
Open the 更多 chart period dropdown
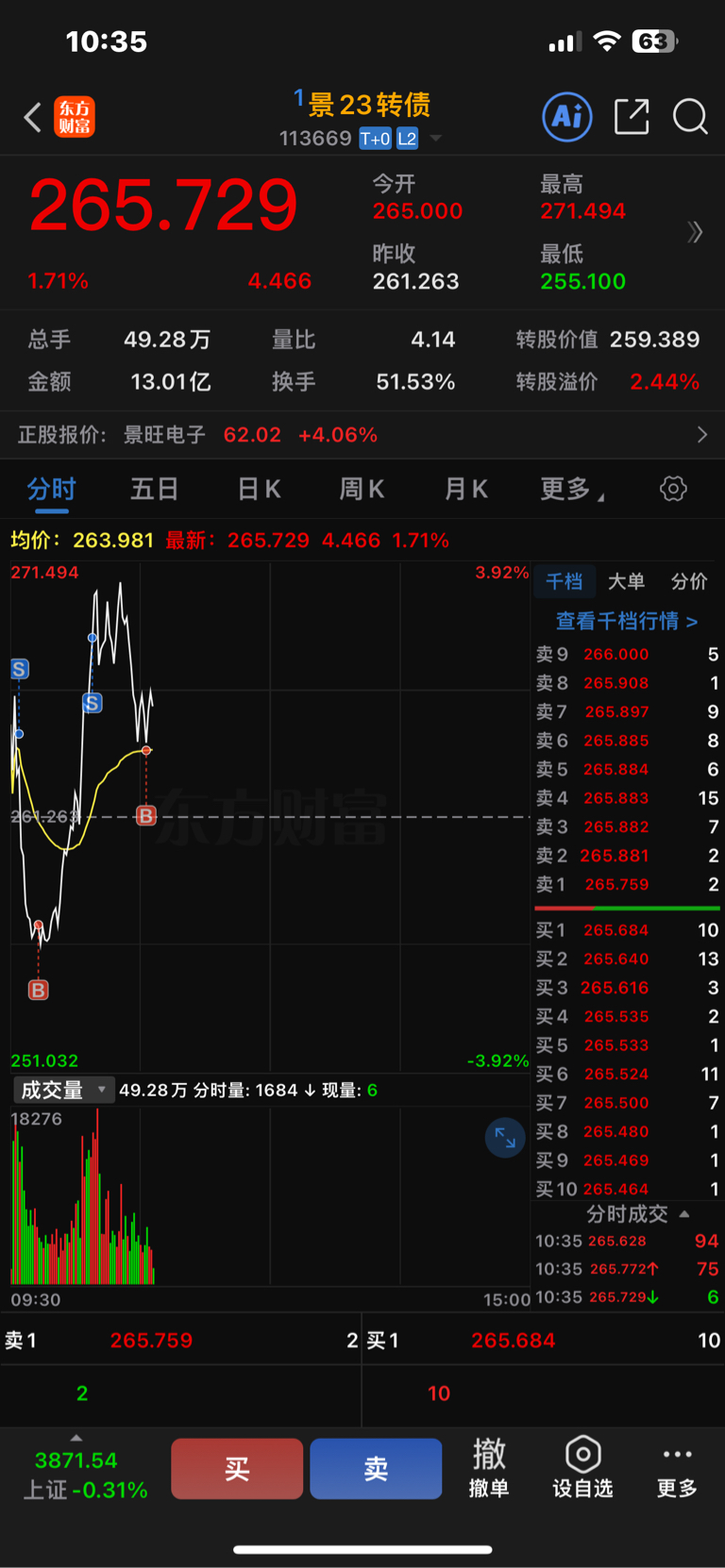click(x=572, y=489)
